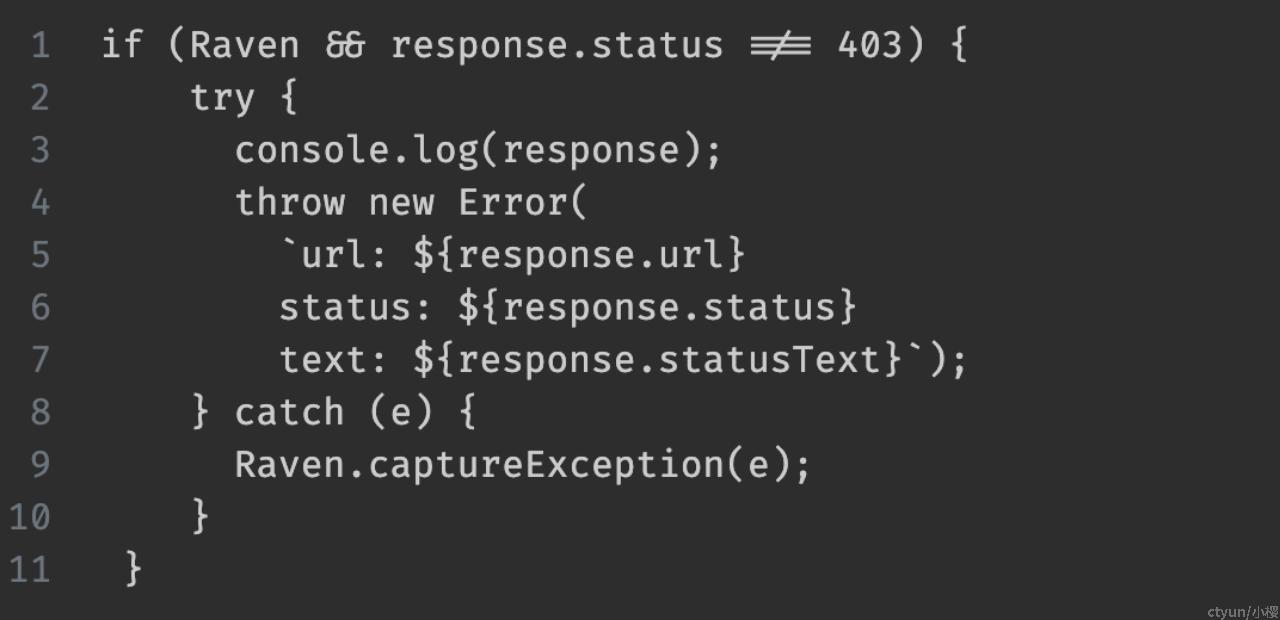Click the throw keyword on line 4
This screenshot has width=1280, height=620.
290,202
